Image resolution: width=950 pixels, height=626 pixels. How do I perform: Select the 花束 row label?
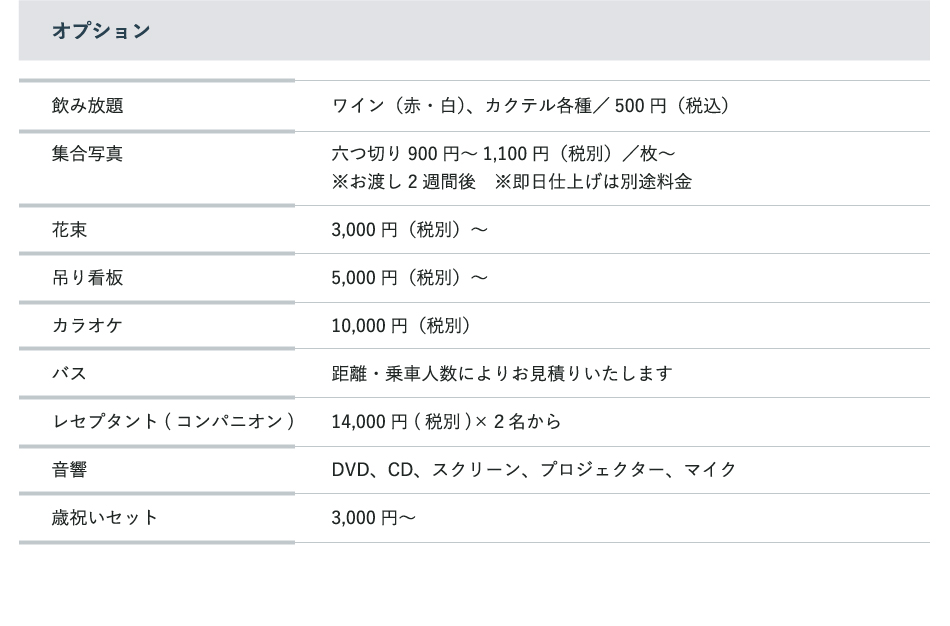(70, 230)
